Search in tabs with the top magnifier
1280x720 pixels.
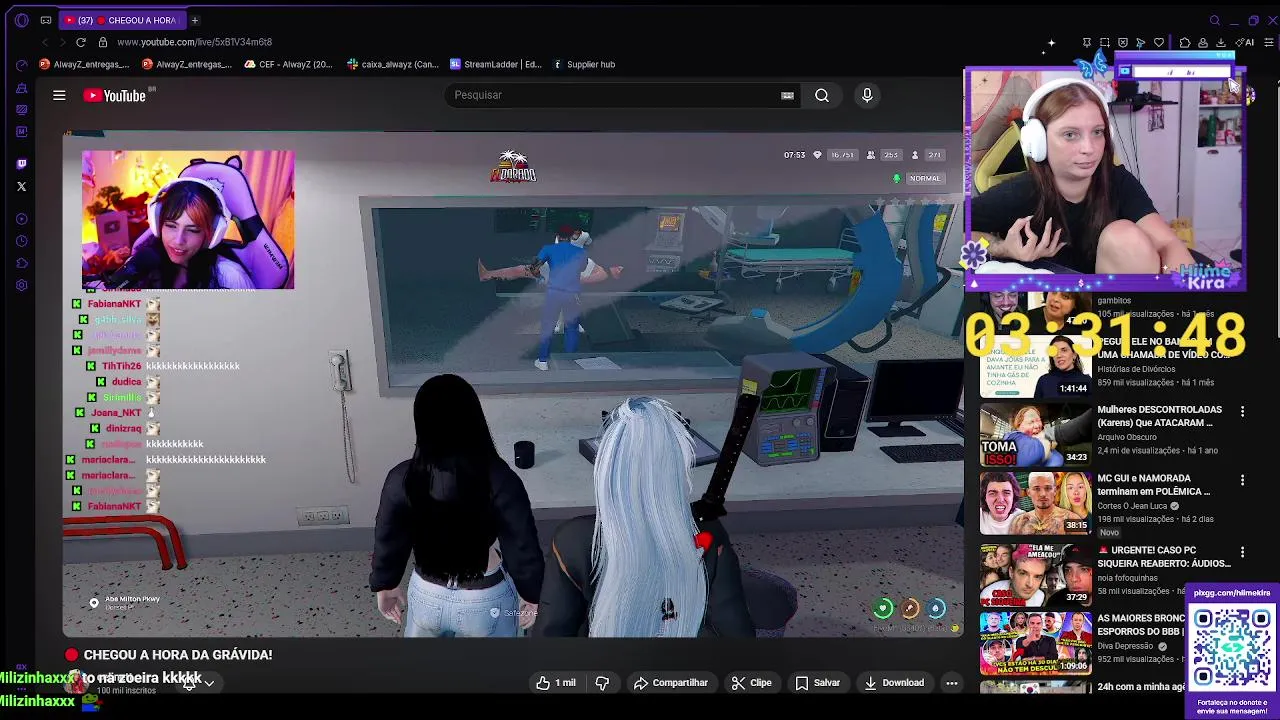pyautogui.click(x=1215, y=20)
